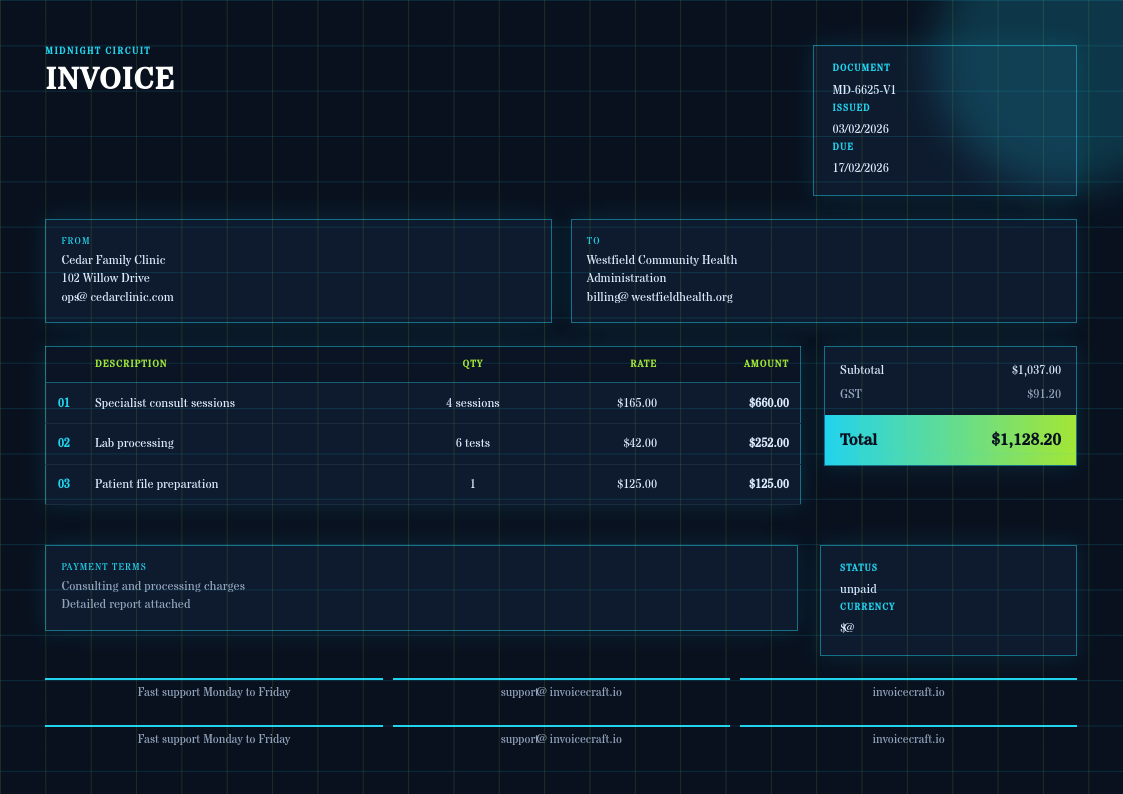
Task: Select the Lab processing description
Action: tap(134, 443)
